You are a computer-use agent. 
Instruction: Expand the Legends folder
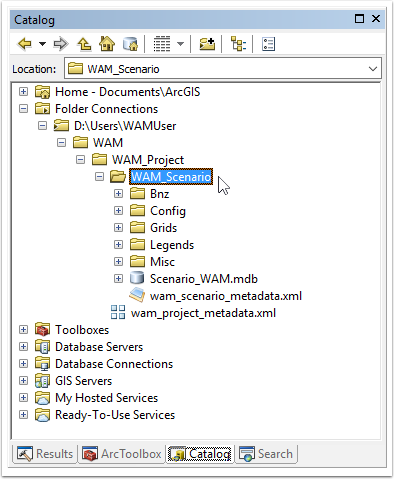point(118,245)
